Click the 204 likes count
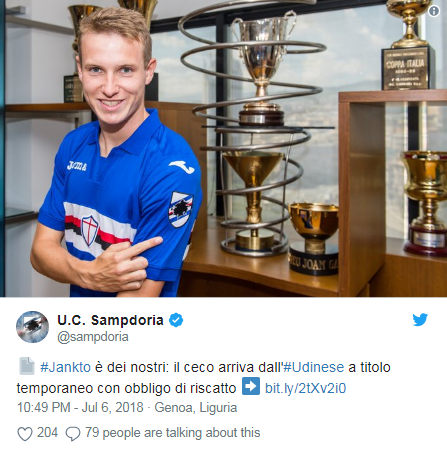This screenshot has width=447, height=452. click(47, 433)
